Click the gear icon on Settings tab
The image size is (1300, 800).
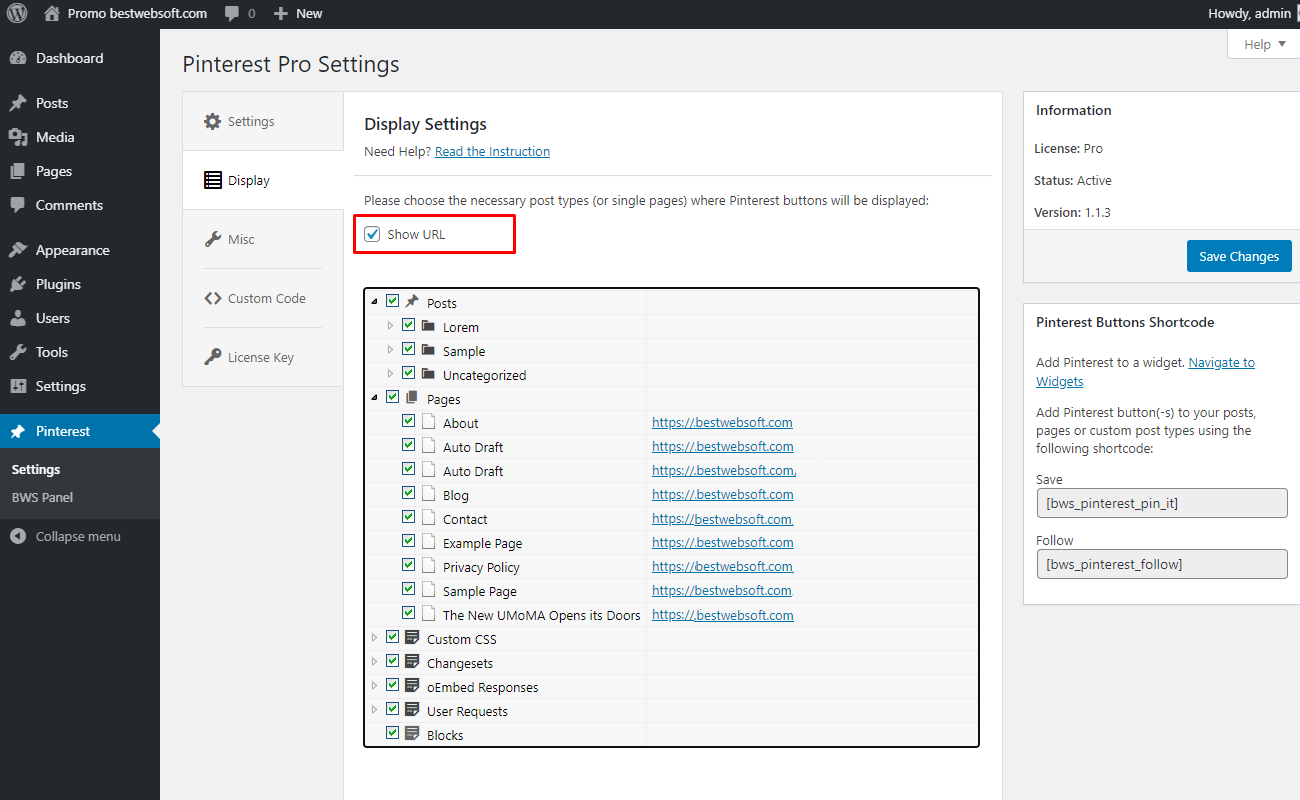pos(212,121)
